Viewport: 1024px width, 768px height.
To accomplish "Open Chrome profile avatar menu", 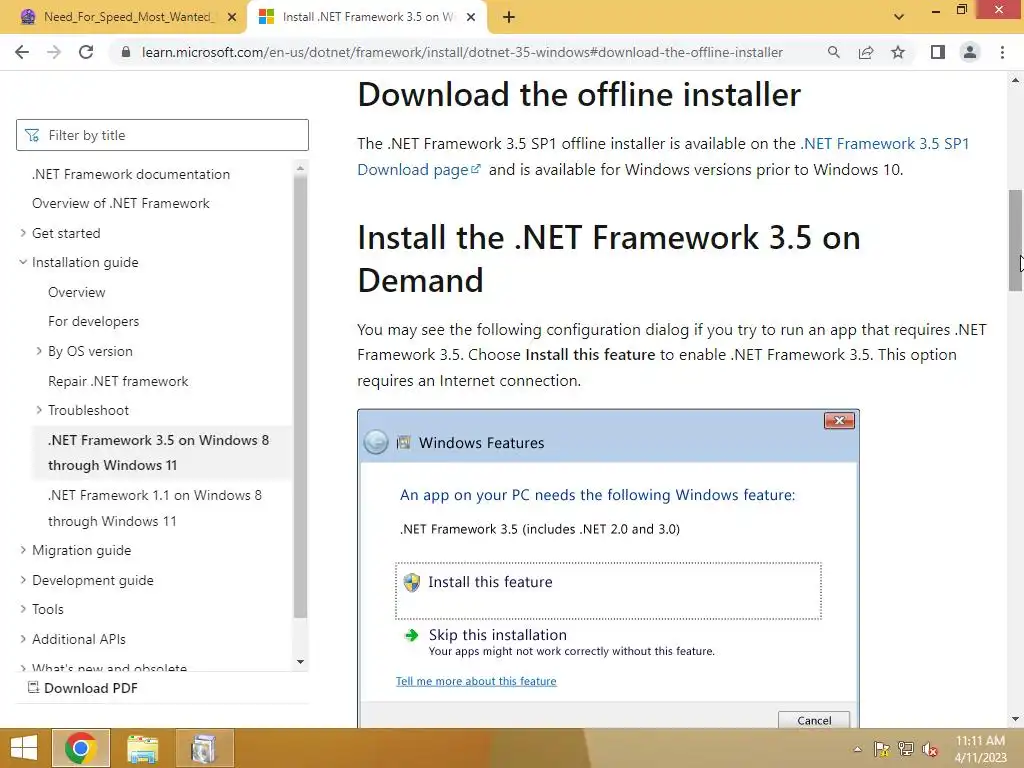I will pyautogui.click(x=970, y=52).
